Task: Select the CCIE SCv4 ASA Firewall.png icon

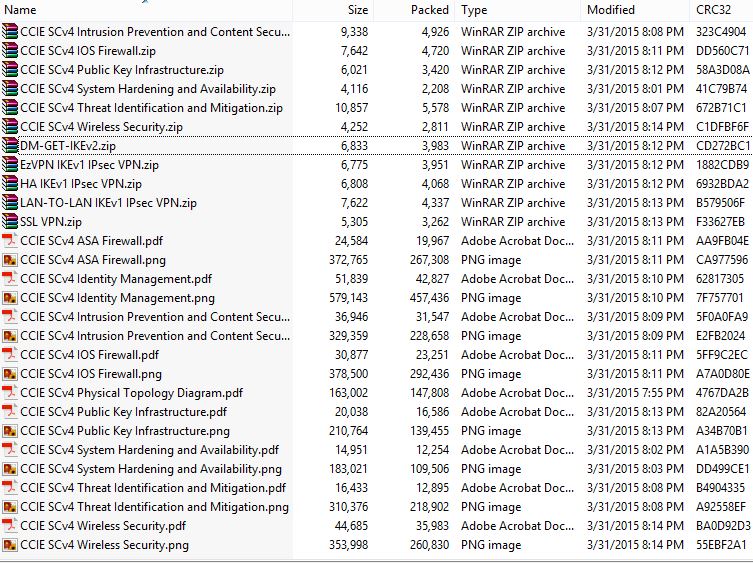Action: click(x=10, y=260)
